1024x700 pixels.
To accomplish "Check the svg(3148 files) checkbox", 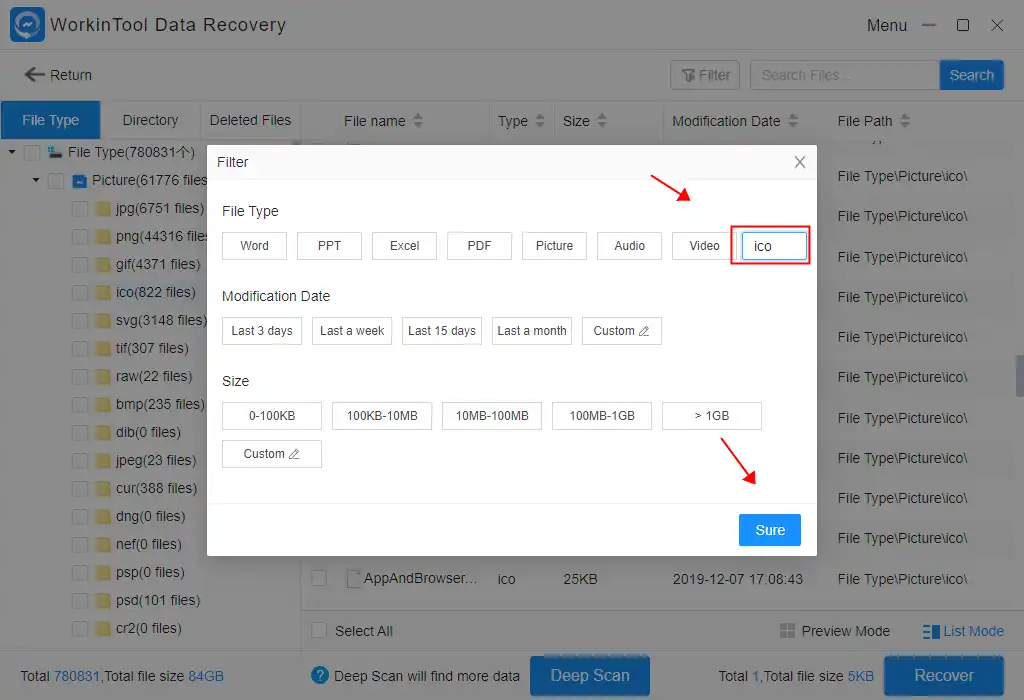I will tap(80, 321).
